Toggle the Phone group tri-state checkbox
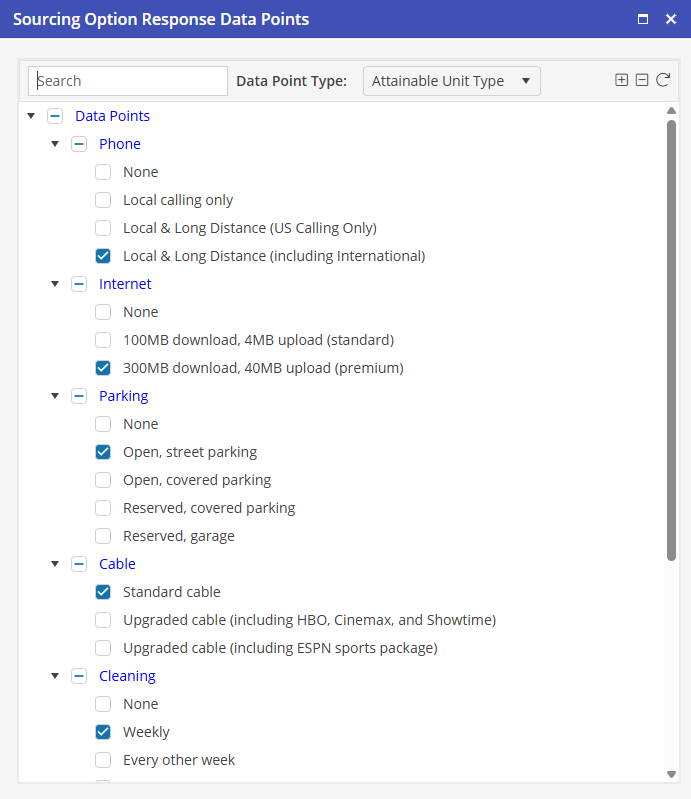Screen dimensions: 691x799 tap(79, 144)
